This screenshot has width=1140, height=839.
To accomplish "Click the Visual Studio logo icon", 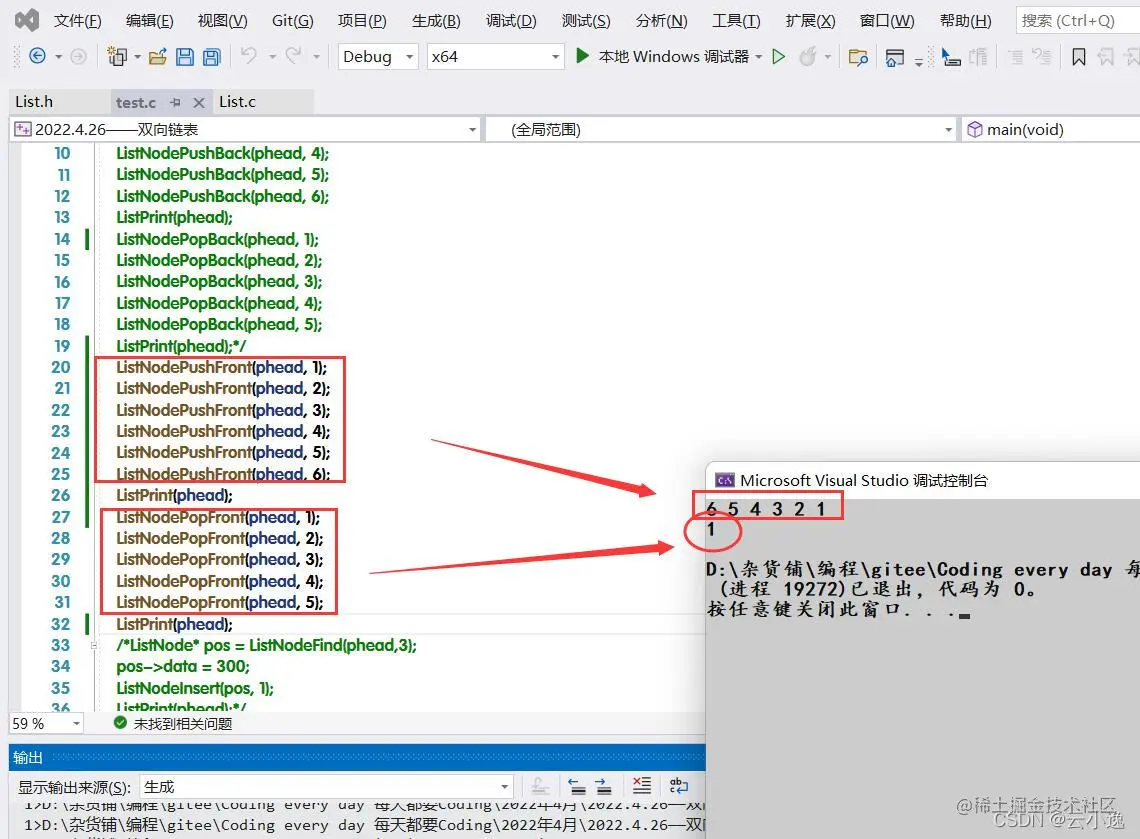I will [x=27, y=20].
